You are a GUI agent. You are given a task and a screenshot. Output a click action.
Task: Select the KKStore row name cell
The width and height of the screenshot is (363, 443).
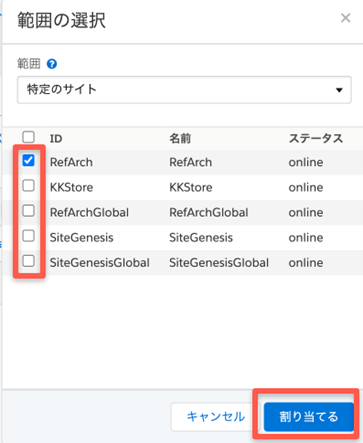(x=191, y=187)
